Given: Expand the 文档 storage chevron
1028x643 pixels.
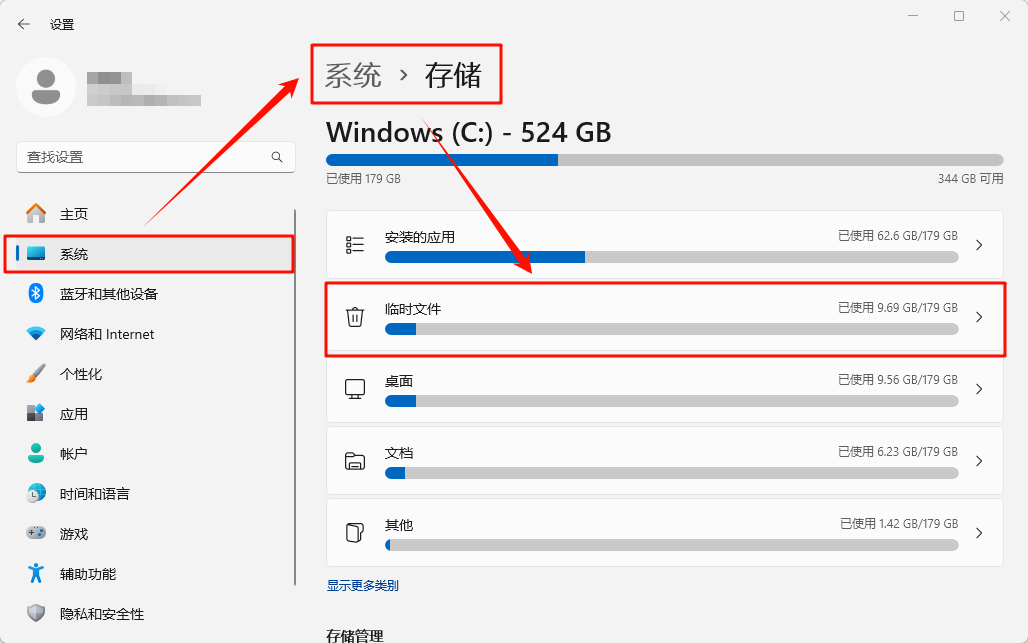Looking at the screenshot, I should point(979,461).
